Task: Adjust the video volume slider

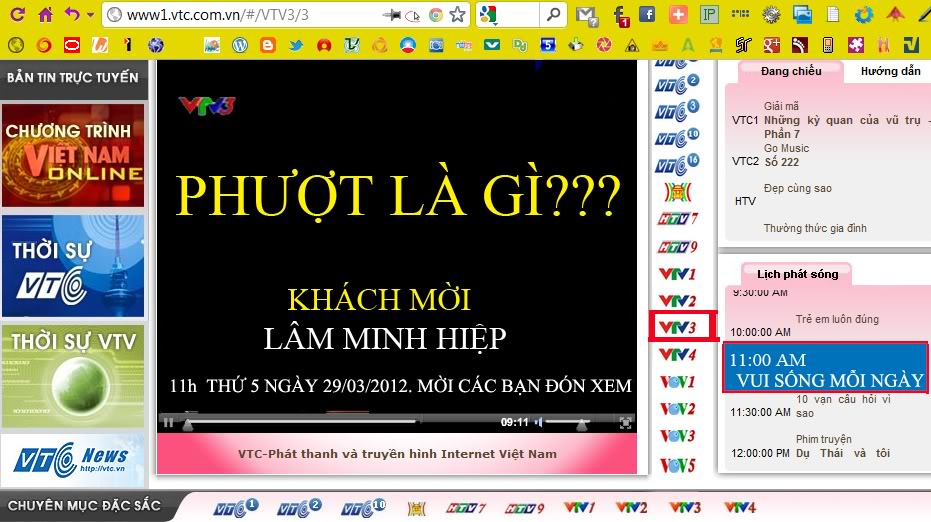Action: [567, 422]
